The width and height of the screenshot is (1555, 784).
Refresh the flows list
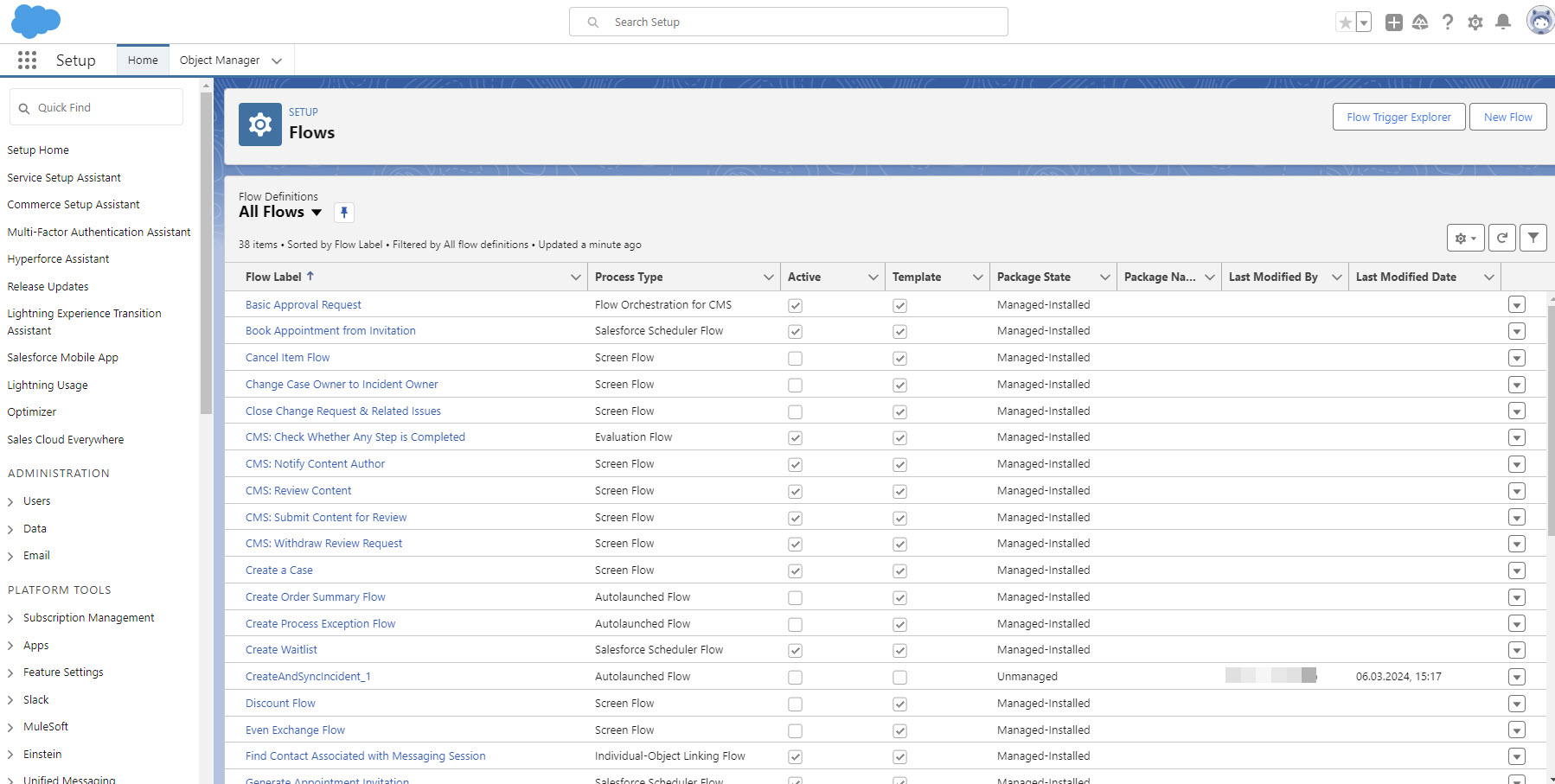1502,238
